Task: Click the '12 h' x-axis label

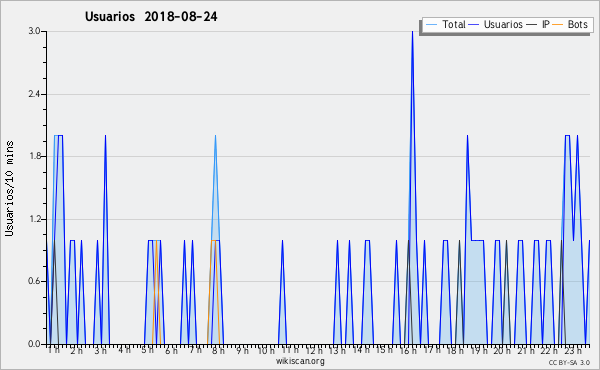Action: click(x=314, y=350)
